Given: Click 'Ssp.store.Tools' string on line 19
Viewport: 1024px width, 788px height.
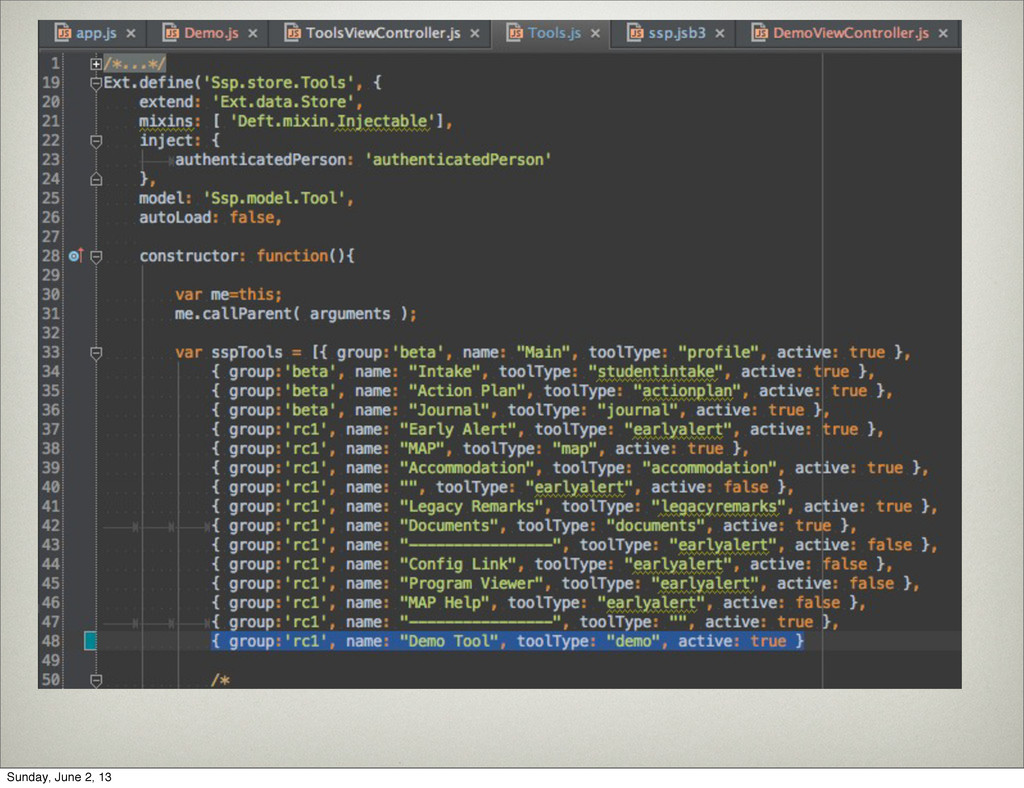Looking at the screenshot, I should (x=278, y=83).
